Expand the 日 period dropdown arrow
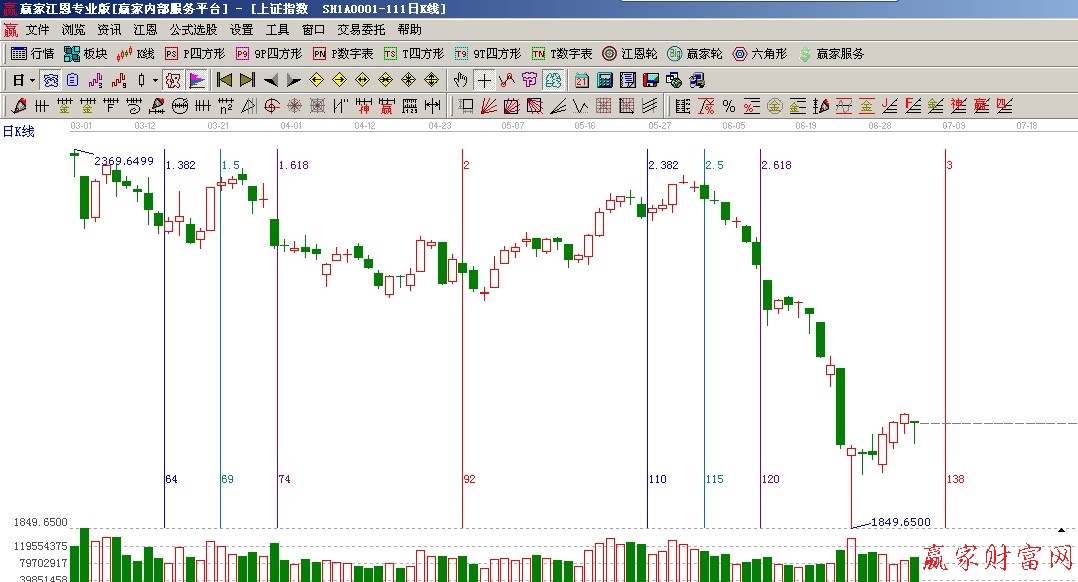1078x582 pixels. click(32, 80)
